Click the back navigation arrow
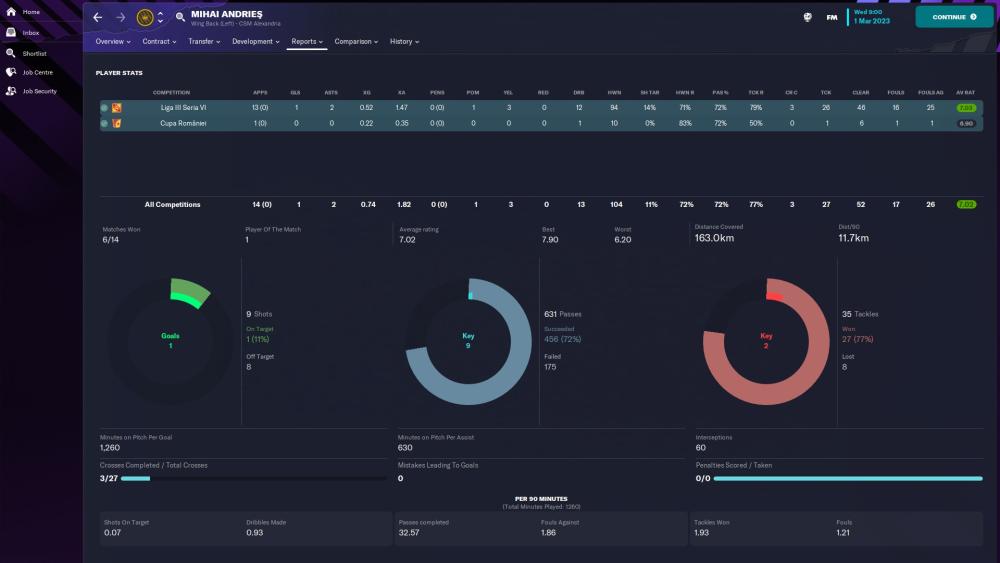 (97, 17)
